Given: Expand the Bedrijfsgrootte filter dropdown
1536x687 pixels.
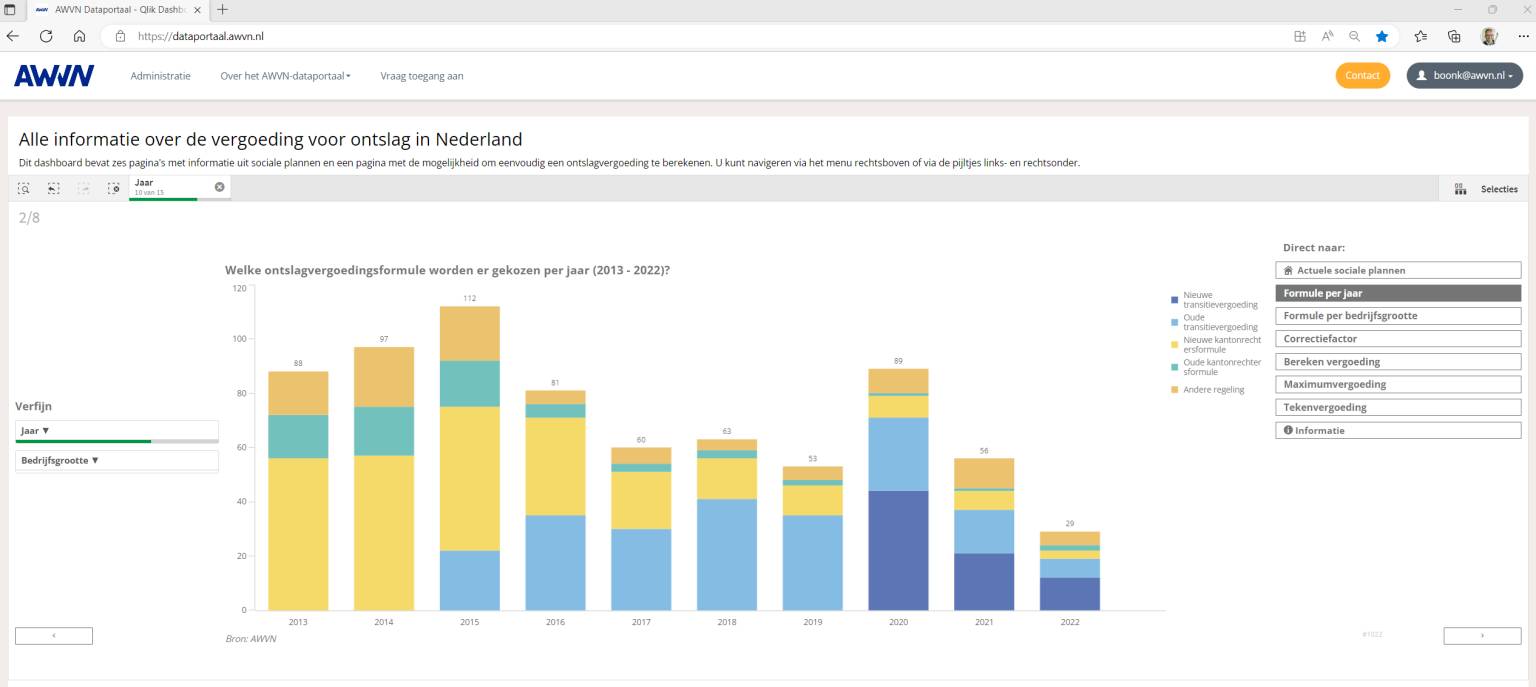Looking at the screenshot, I should click(116, 461).
